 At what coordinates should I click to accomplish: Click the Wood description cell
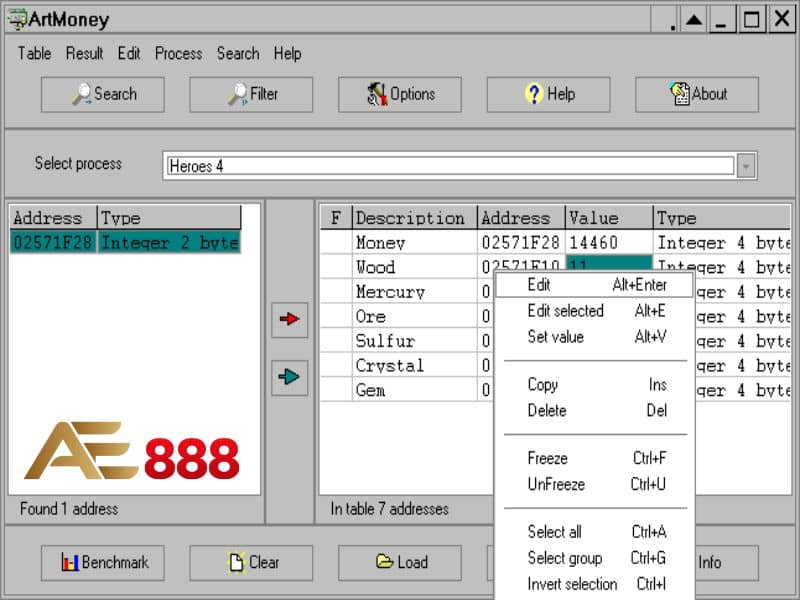414,267
